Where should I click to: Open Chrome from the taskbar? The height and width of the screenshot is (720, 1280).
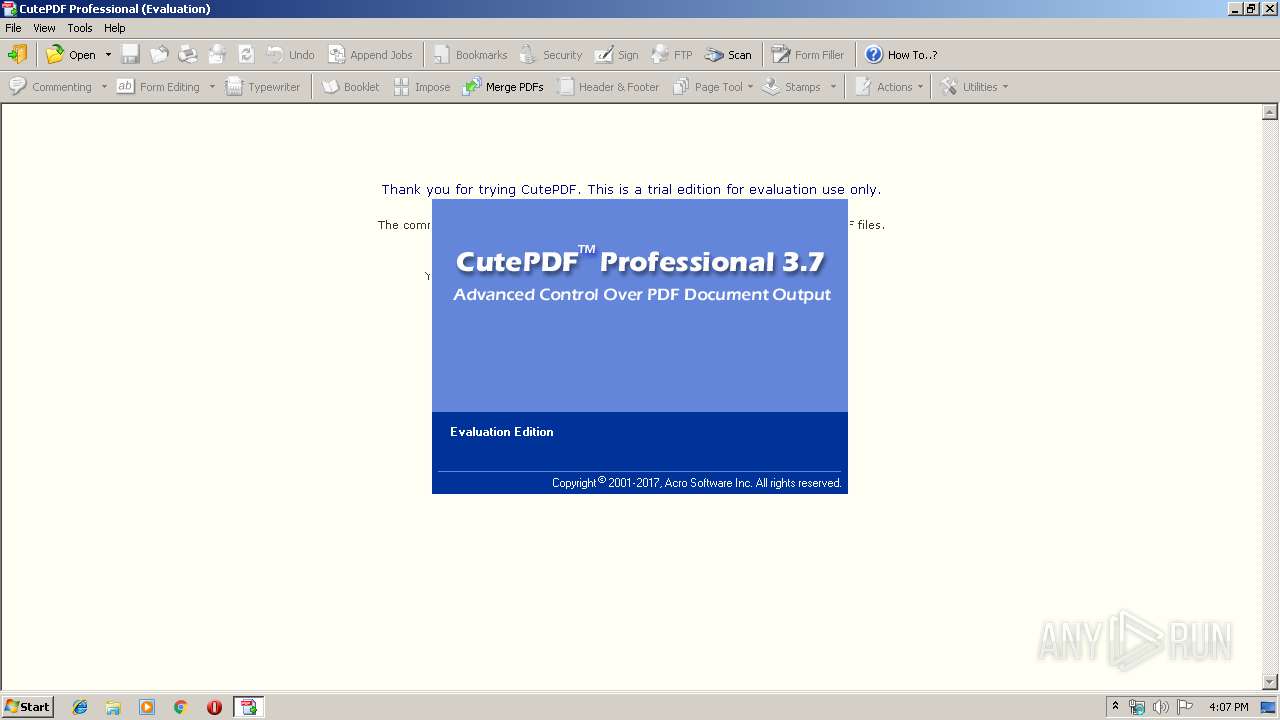coord(181,707)
